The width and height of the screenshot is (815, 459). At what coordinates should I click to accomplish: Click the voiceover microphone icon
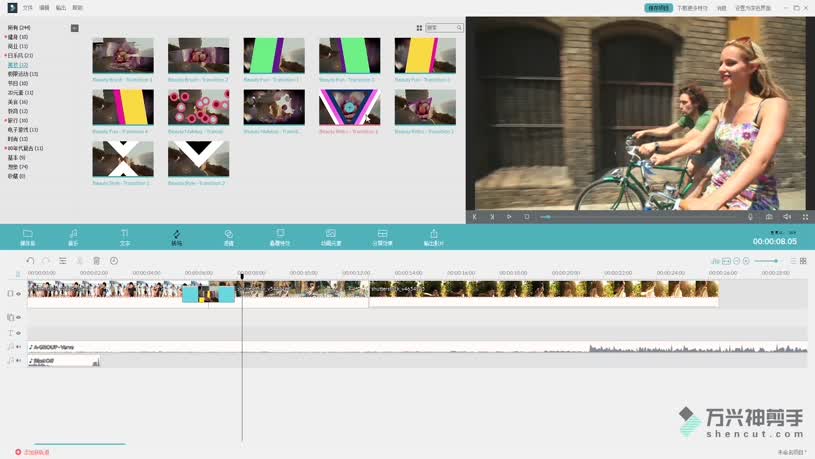[x=751, y=217]
